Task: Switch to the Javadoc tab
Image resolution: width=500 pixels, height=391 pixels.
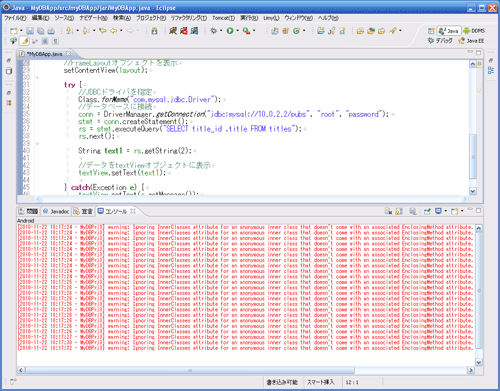Action: [x=56, y=211]
